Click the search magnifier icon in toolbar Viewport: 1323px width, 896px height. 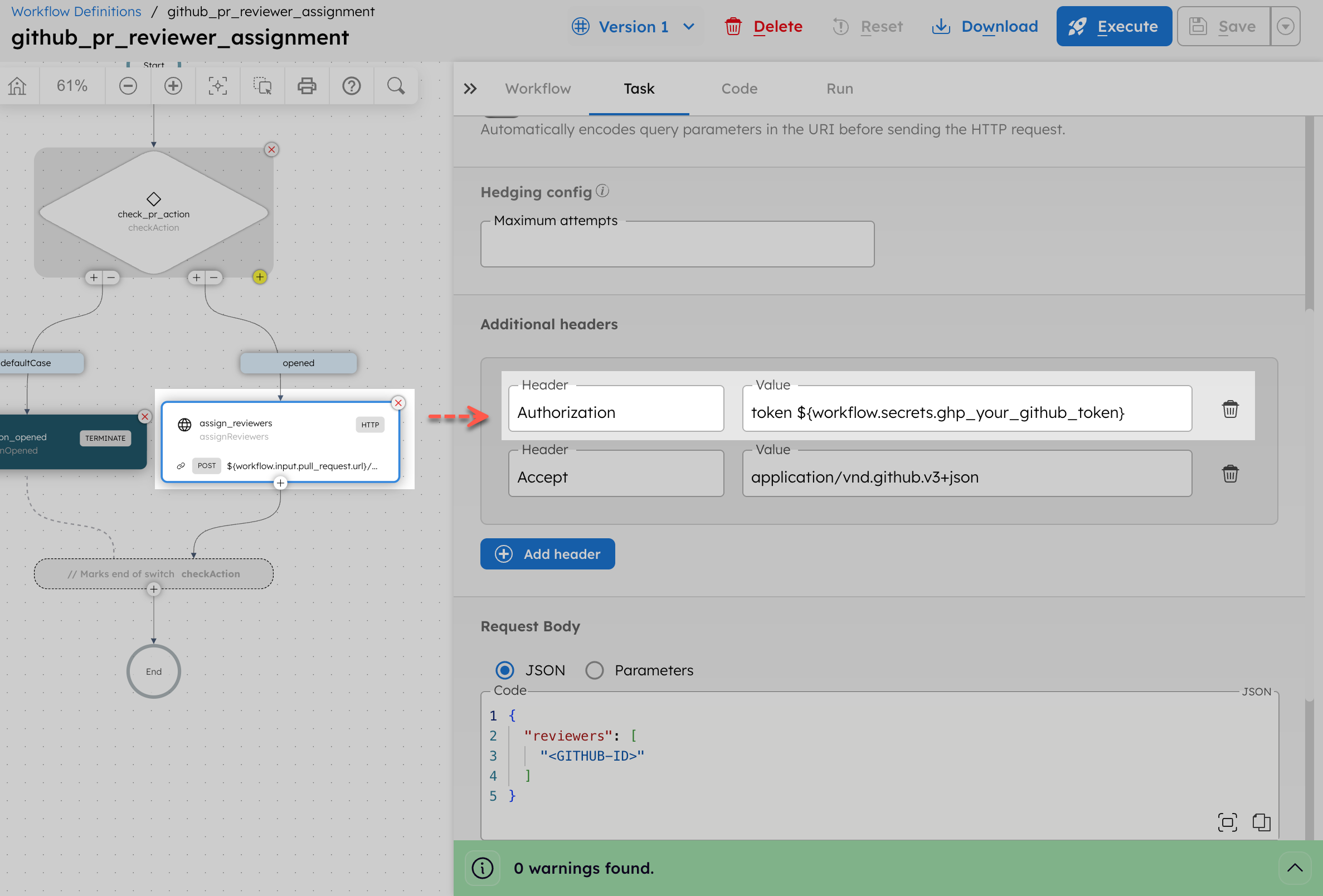pos(396,86)
